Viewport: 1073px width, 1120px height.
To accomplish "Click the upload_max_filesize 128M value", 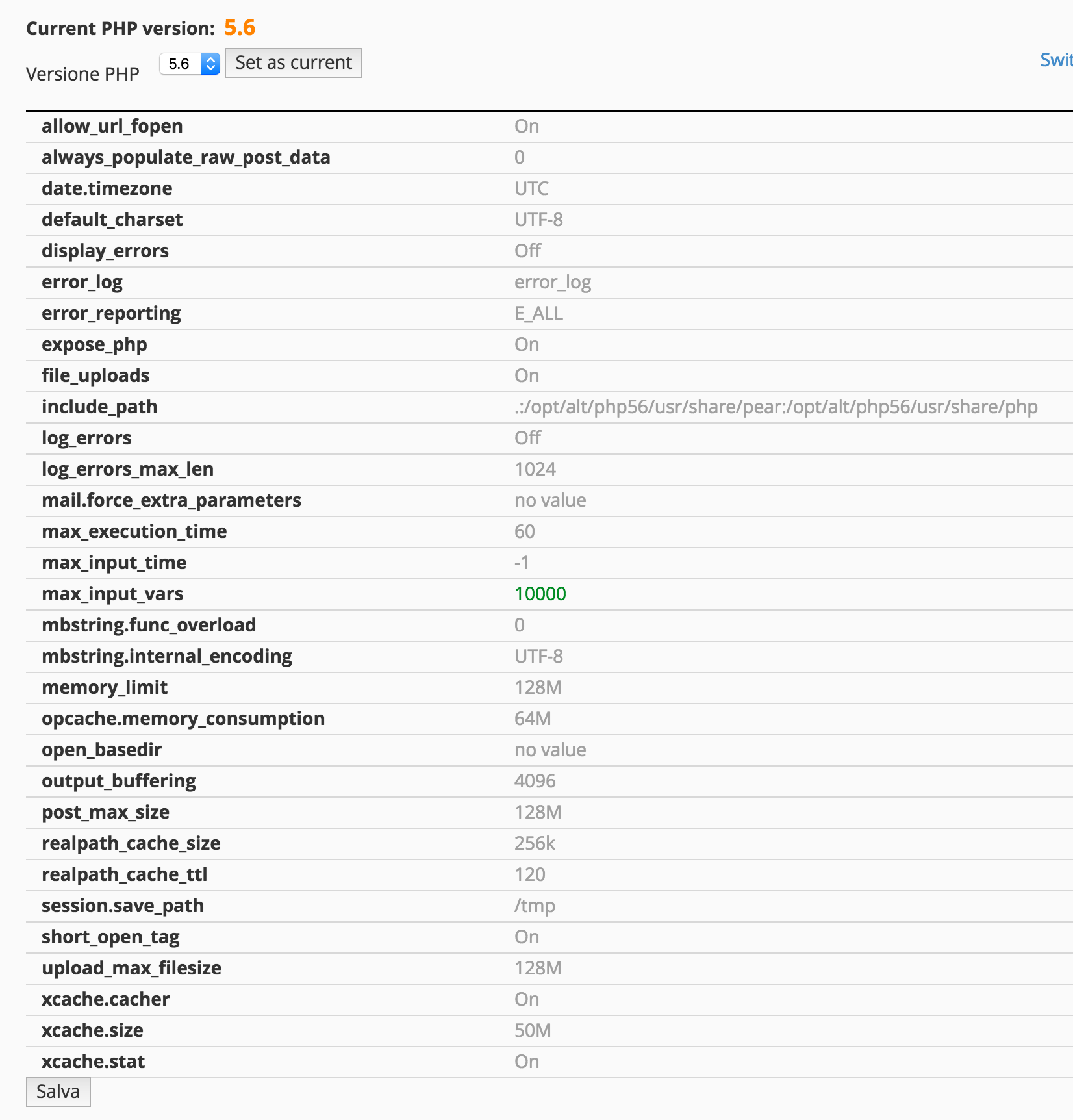I will coord(538,968).
